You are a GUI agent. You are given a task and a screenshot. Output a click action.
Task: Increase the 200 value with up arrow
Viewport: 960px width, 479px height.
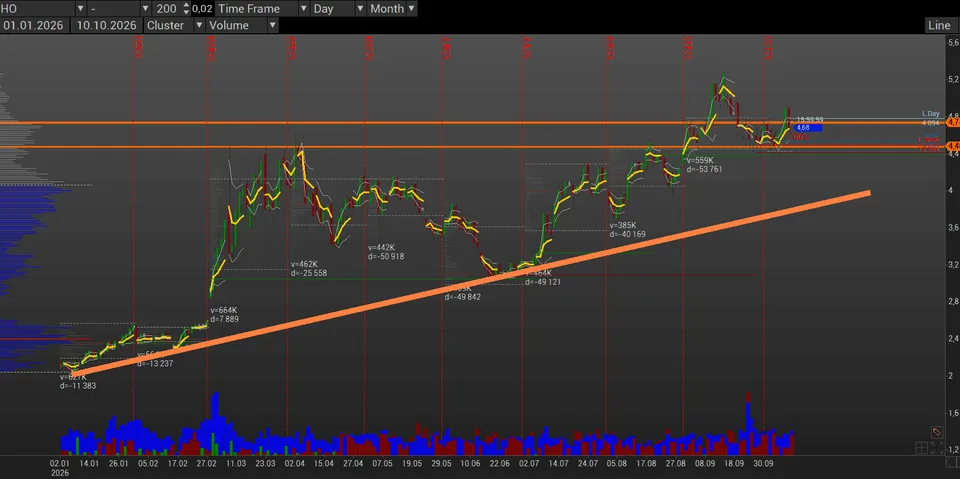[x=186, y=6]
